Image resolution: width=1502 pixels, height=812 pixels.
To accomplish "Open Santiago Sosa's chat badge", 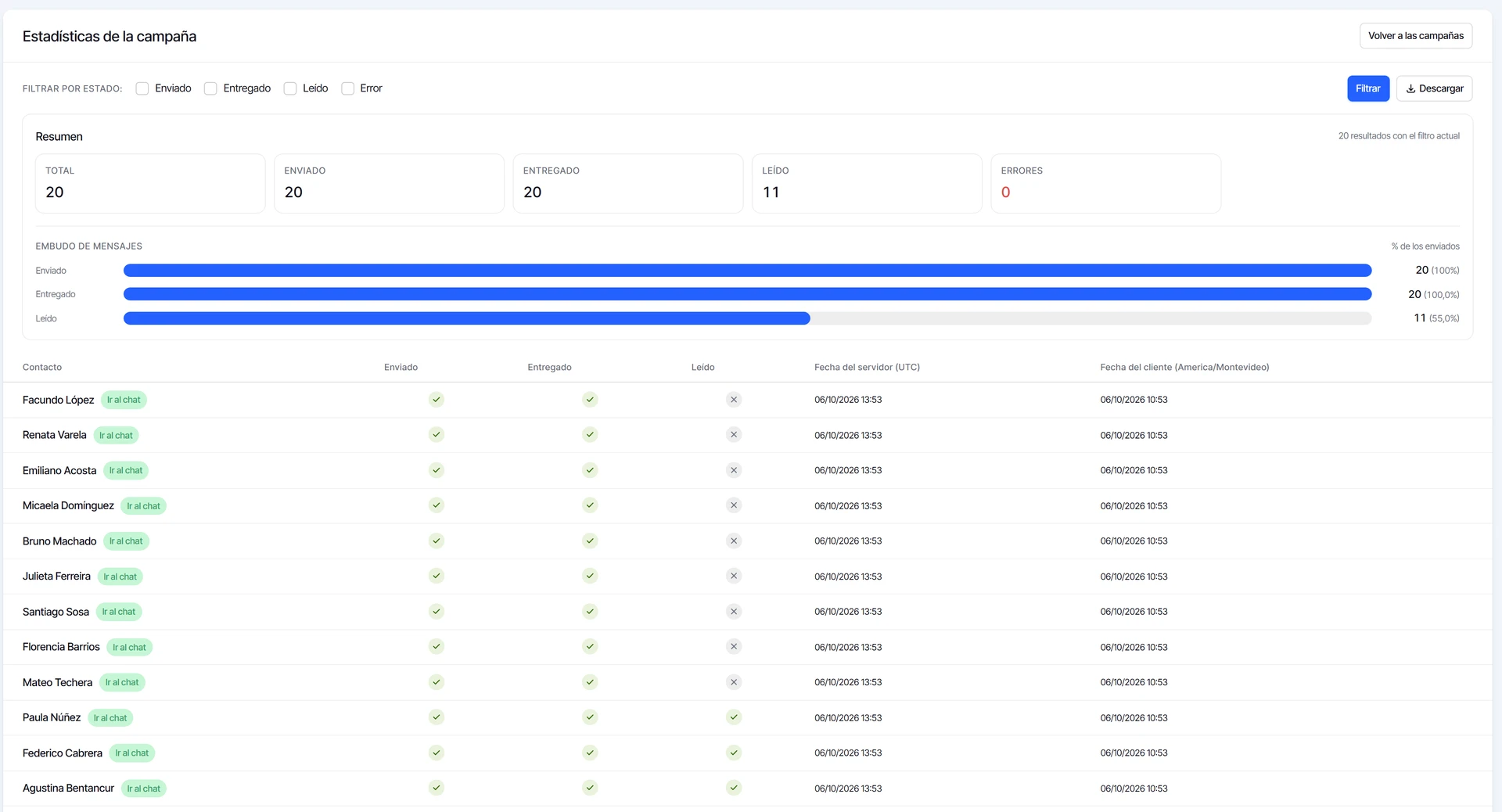I will (x=119, y=612).
